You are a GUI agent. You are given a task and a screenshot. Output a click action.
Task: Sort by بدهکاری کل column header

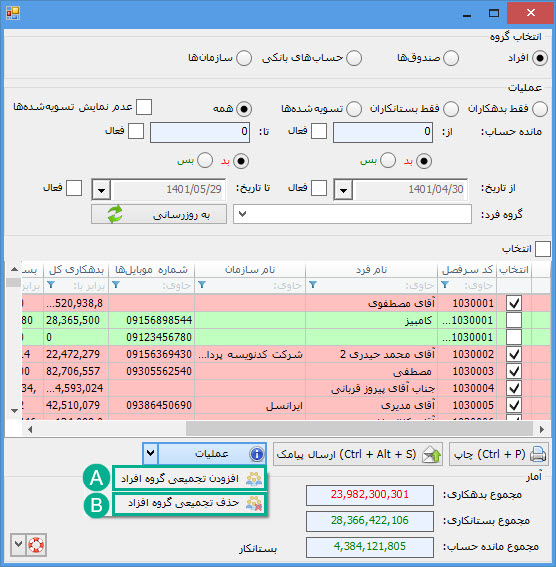pyautogui.click(x=76, y=270)
